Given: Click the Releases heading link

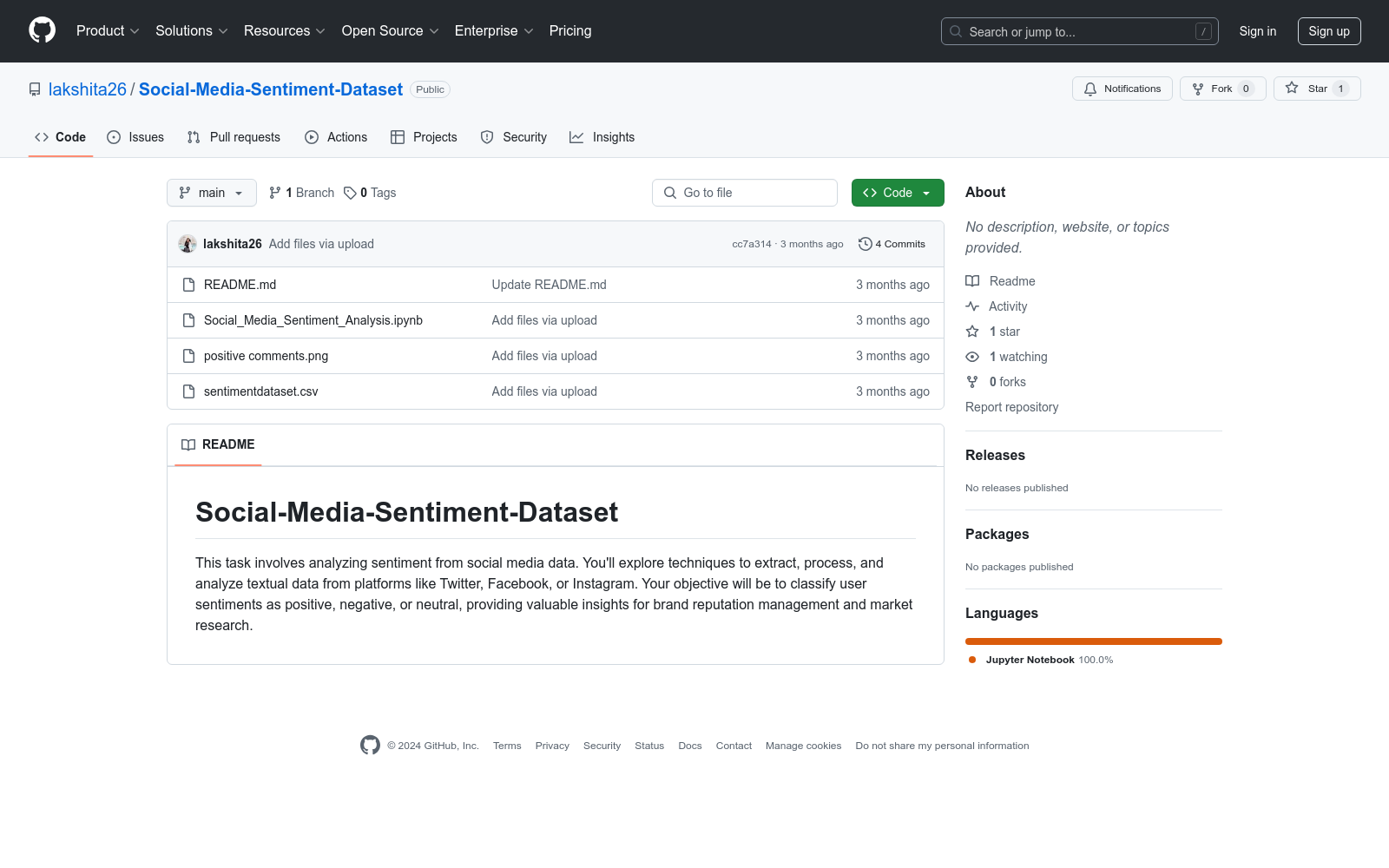Looking at the screenshot, I should pos(995,455).
